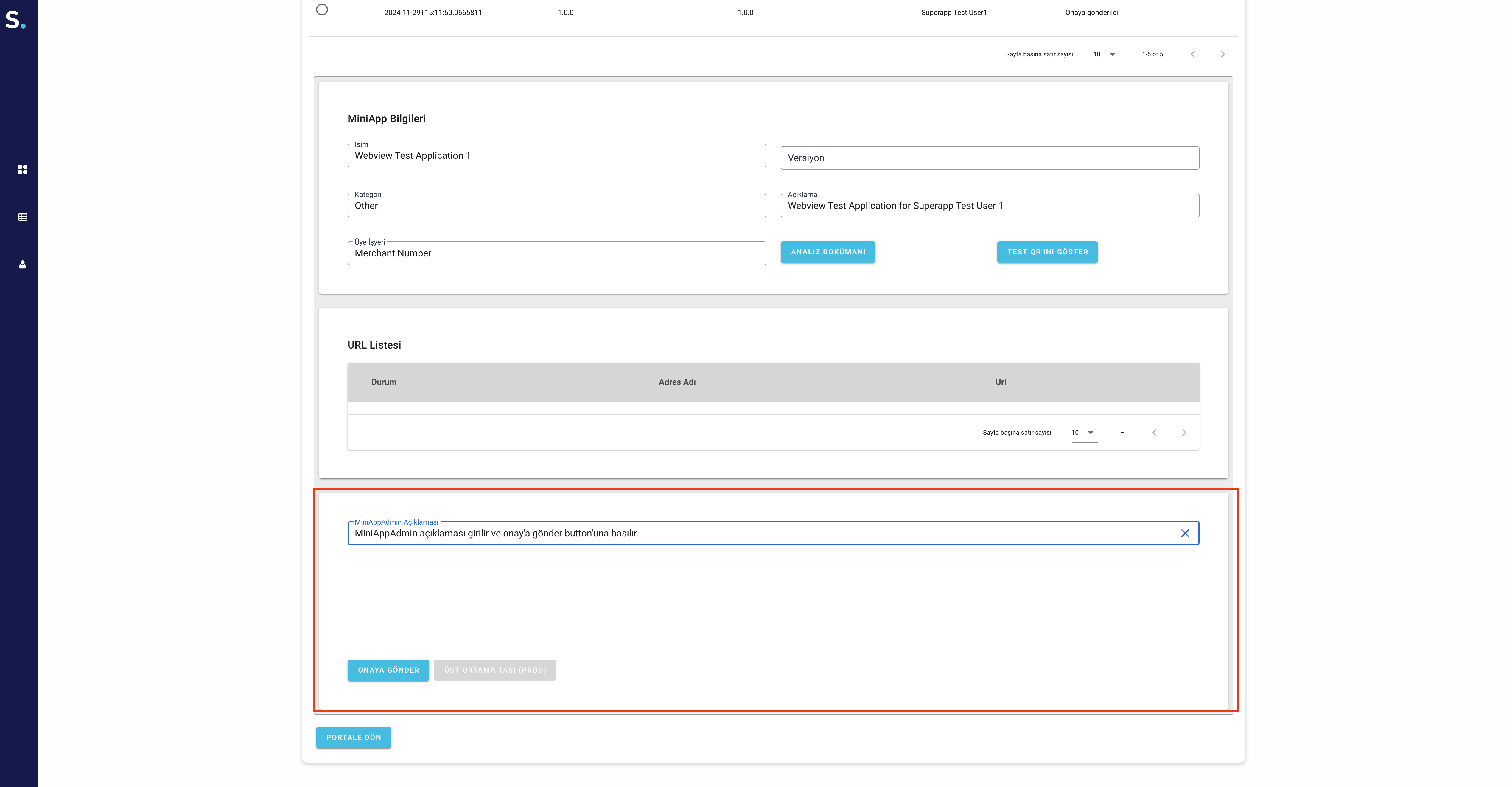
Task: Click the Kategori field showing Other
Action: pyautogui.click(x=556, y=206)
